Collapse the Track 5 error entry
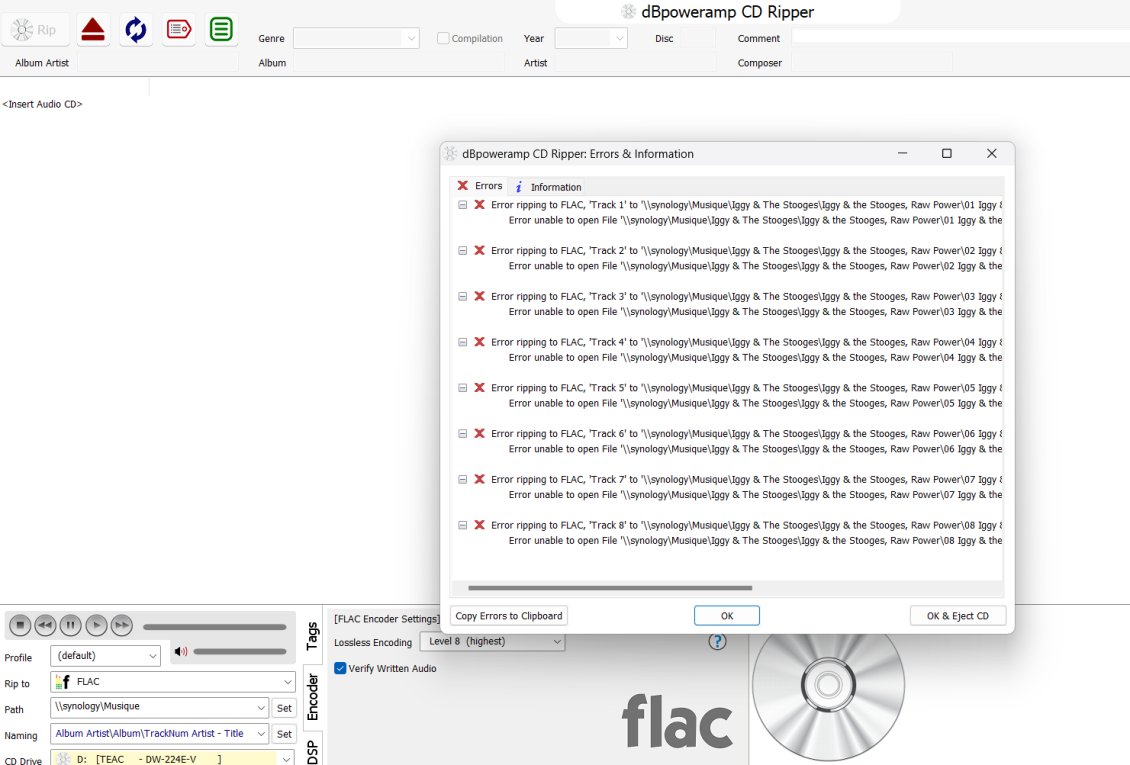Viewport: 1130px width, 765px height. [x=462, y=388]
